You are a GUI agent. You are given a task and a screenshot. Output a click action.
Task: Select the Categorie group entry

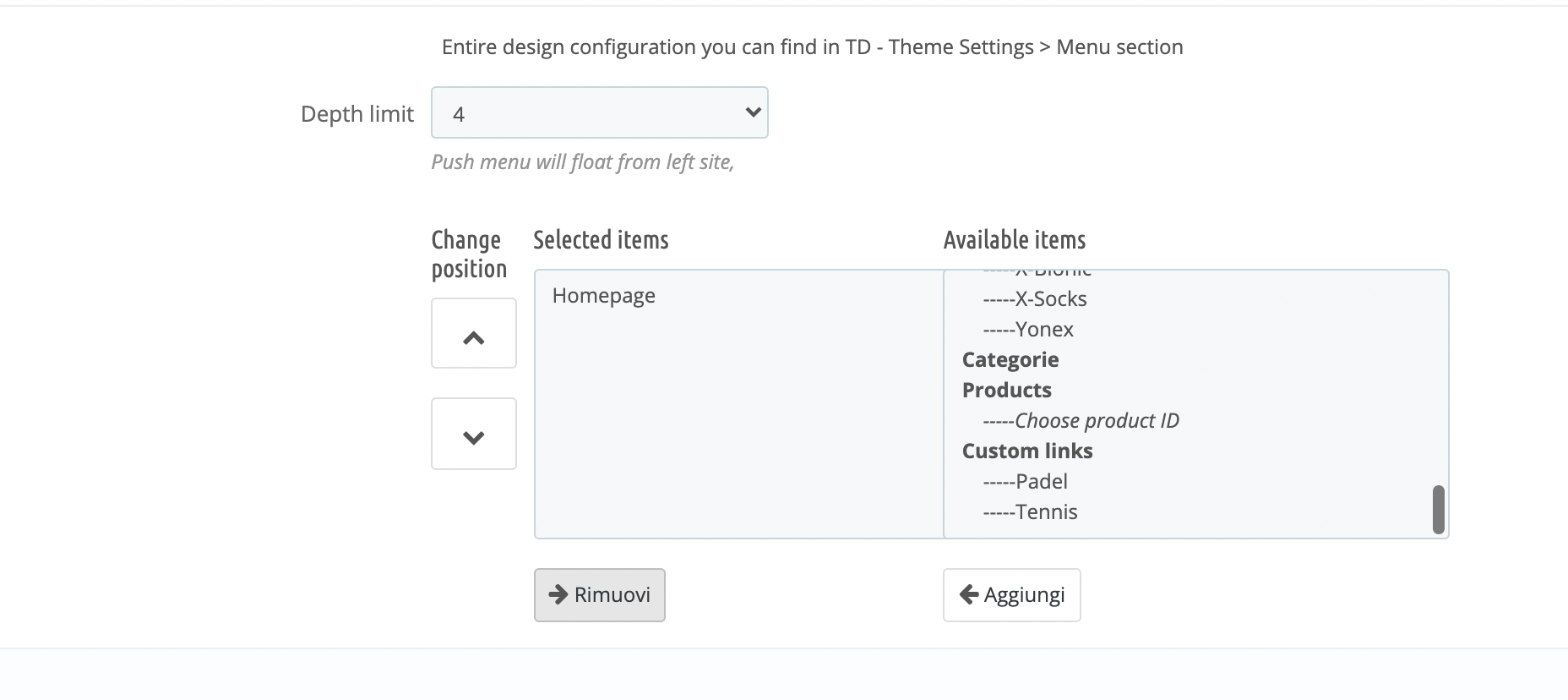pos(1010,360)
